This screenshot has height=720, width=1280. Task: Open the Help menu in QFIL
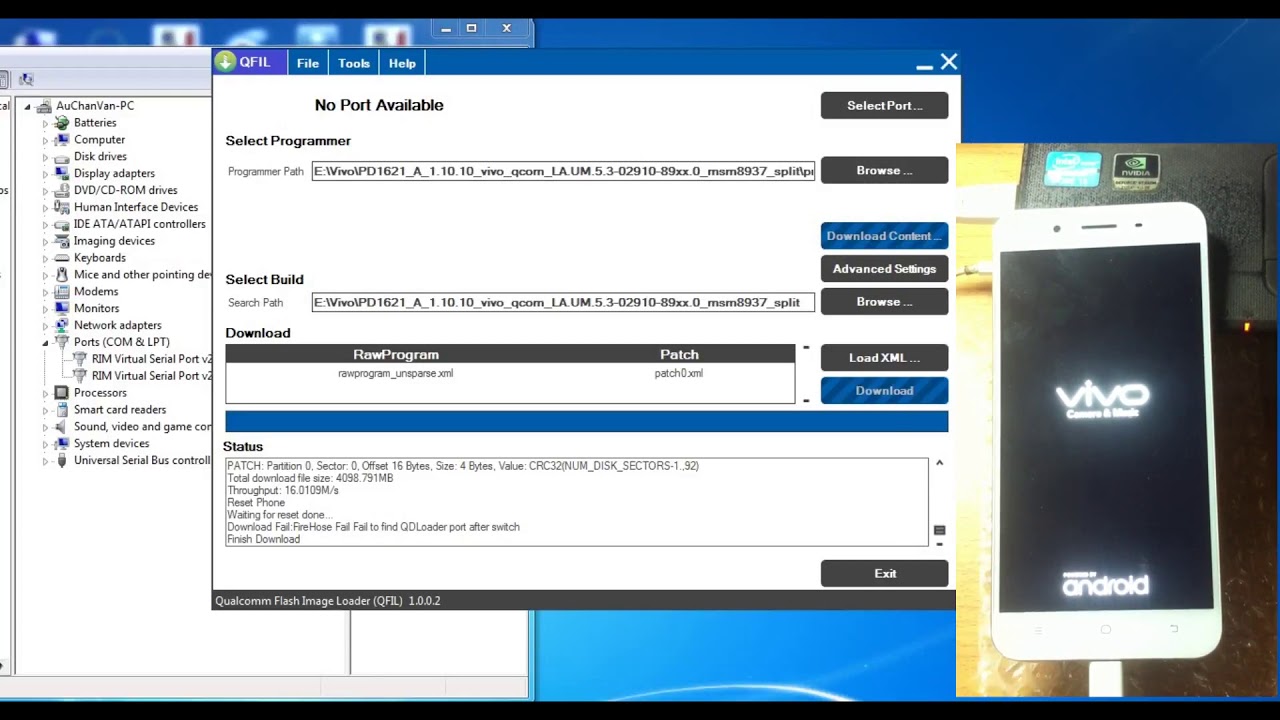tap(402, 63)
